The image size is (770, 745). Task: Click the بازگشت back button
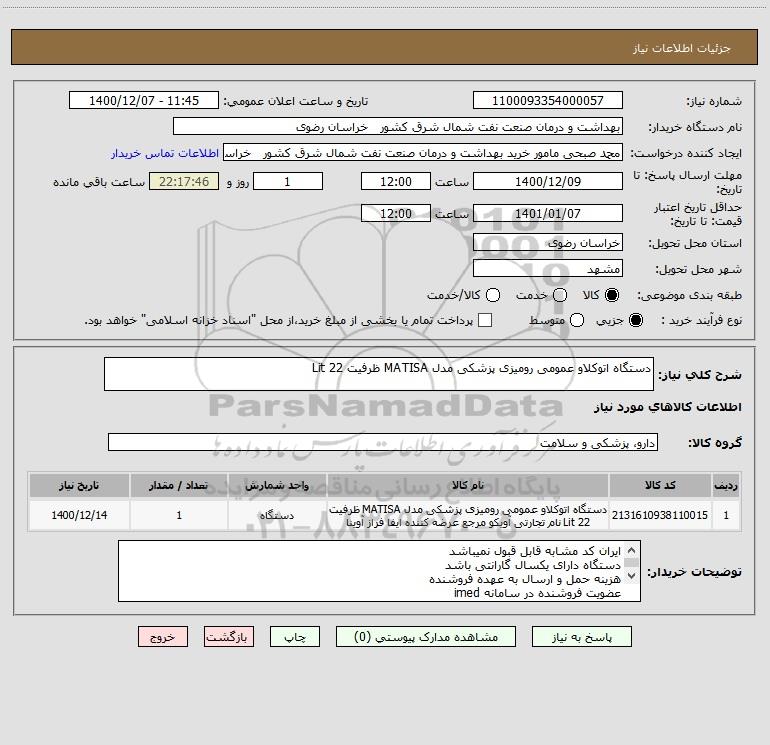pyautogui.click(x=229, y=637)
